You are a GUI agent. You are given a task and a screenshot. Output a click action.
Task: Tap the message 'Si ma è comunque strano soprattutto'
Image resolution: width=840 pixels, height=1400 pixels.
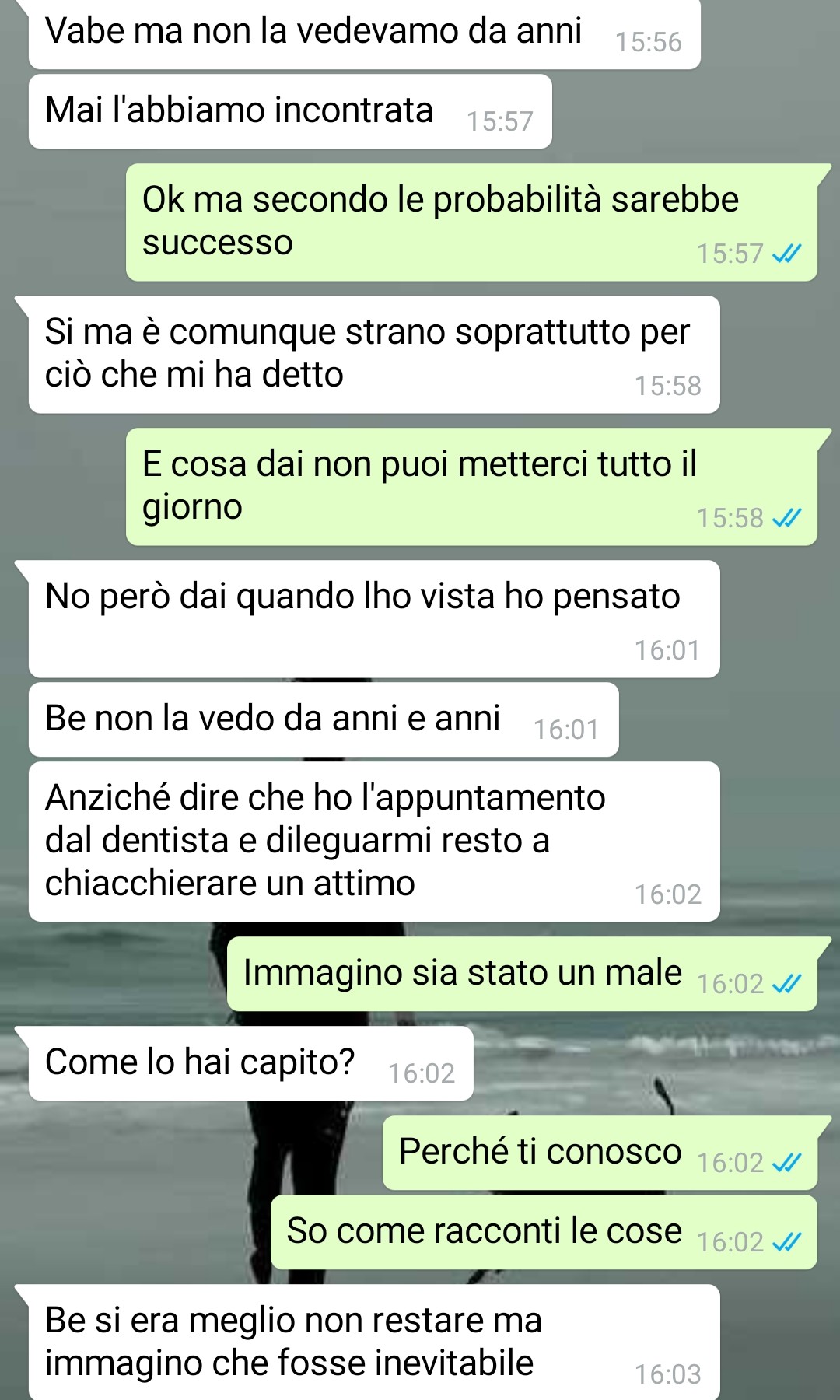point(374,355)
